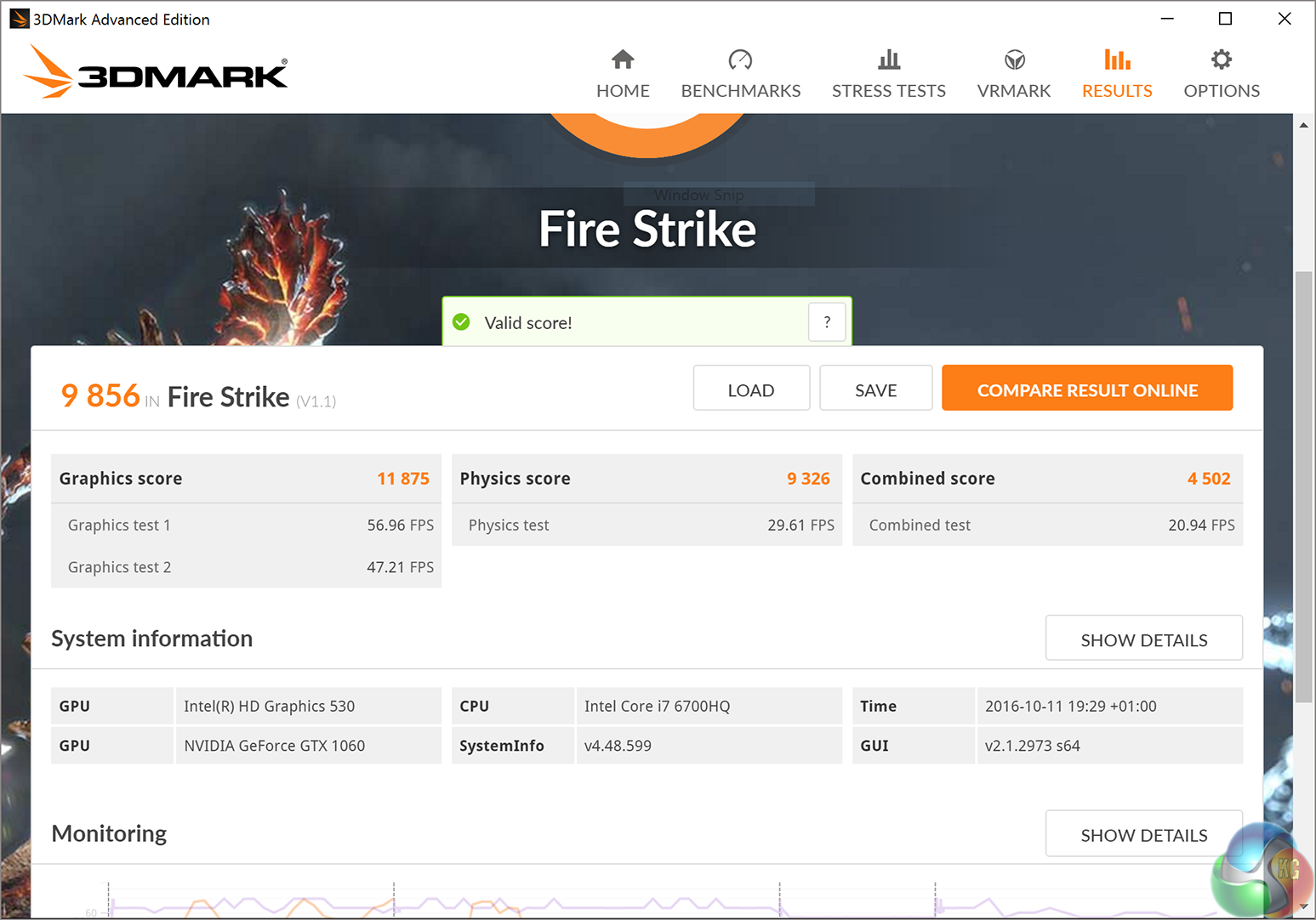
Task: Click the vertical scrollbar thumb
Action: click(1303, 486)
